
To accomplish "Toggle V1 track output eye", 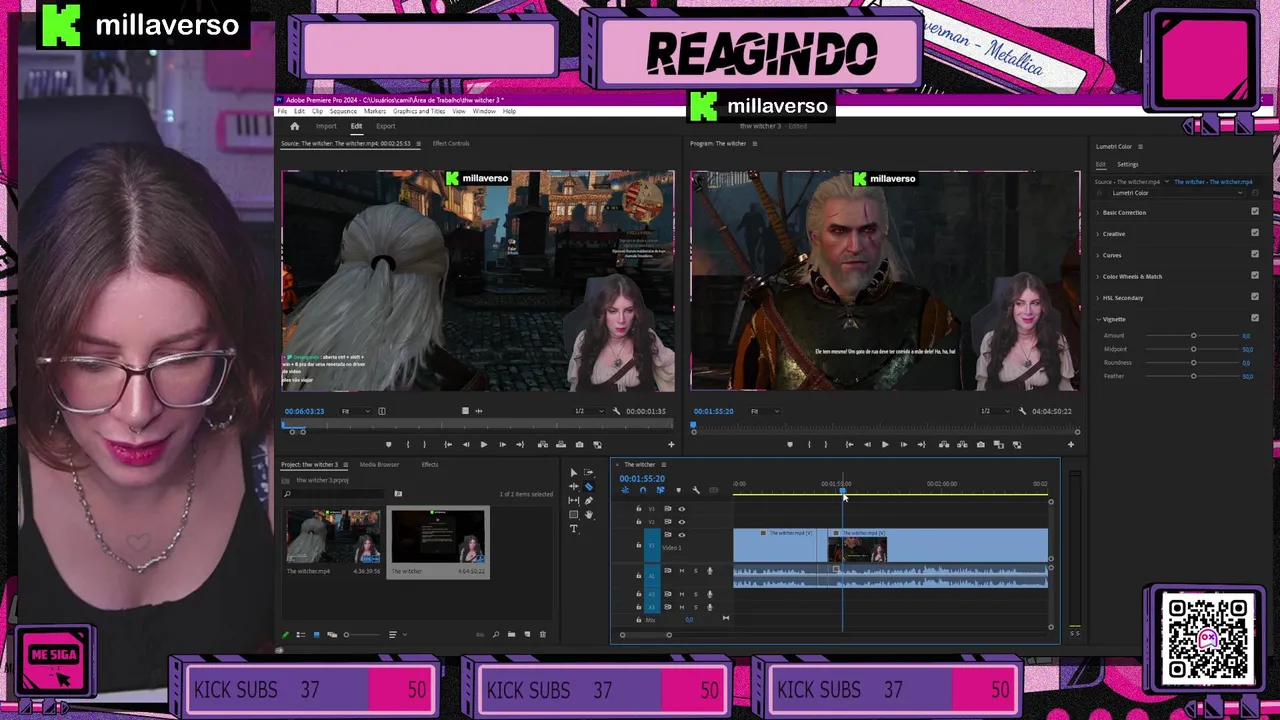I will pyautogui.click(x=682, y=535).
